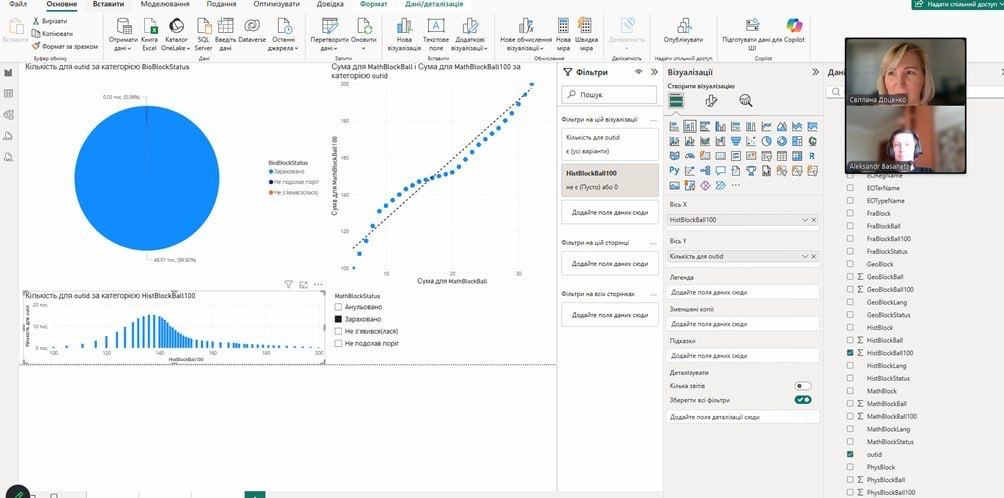This screenshot has height=498, width=1004.
Task: Expand the 'Кількість для outid' Y-axis dropdown
Action: pos(805,257)
